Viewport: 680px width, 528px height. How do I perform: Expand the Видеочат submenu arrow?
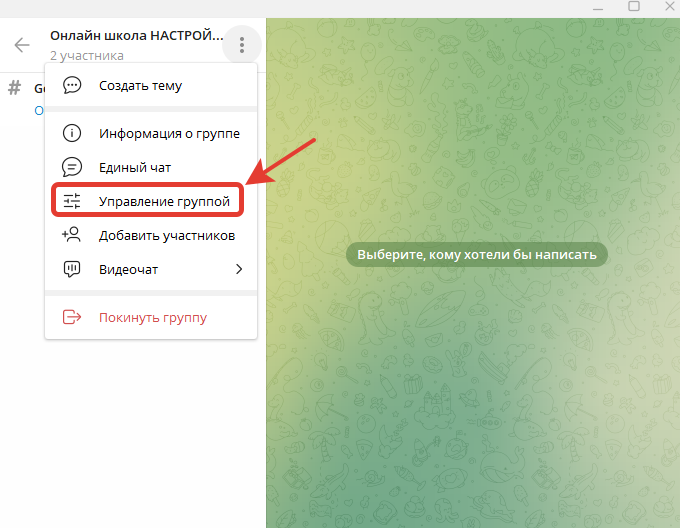point(239,269)
